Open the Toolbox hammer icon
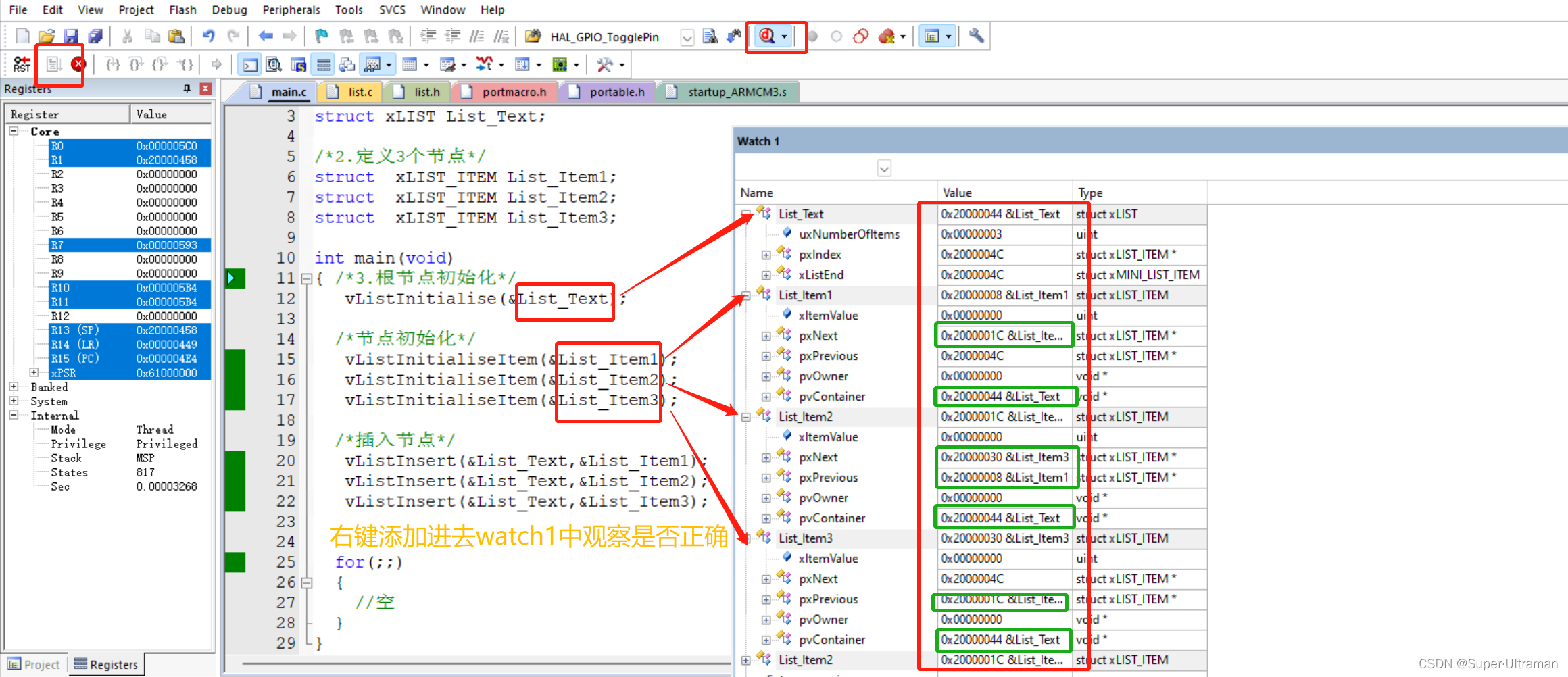Image resolution: width=1568 pixels, height=677 pixels. pos(605,65)
